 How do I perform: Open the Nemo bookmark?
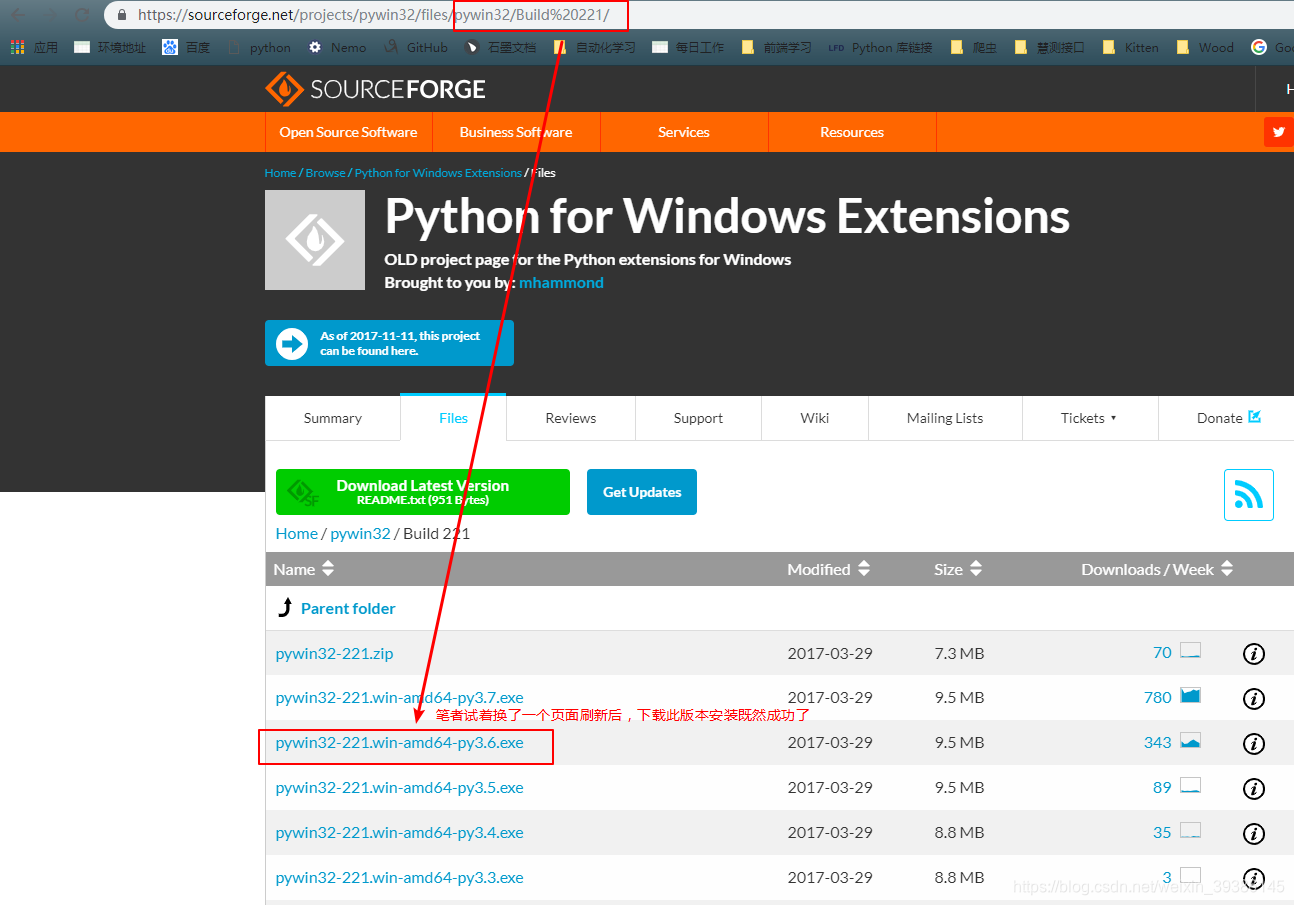(337, 47)
